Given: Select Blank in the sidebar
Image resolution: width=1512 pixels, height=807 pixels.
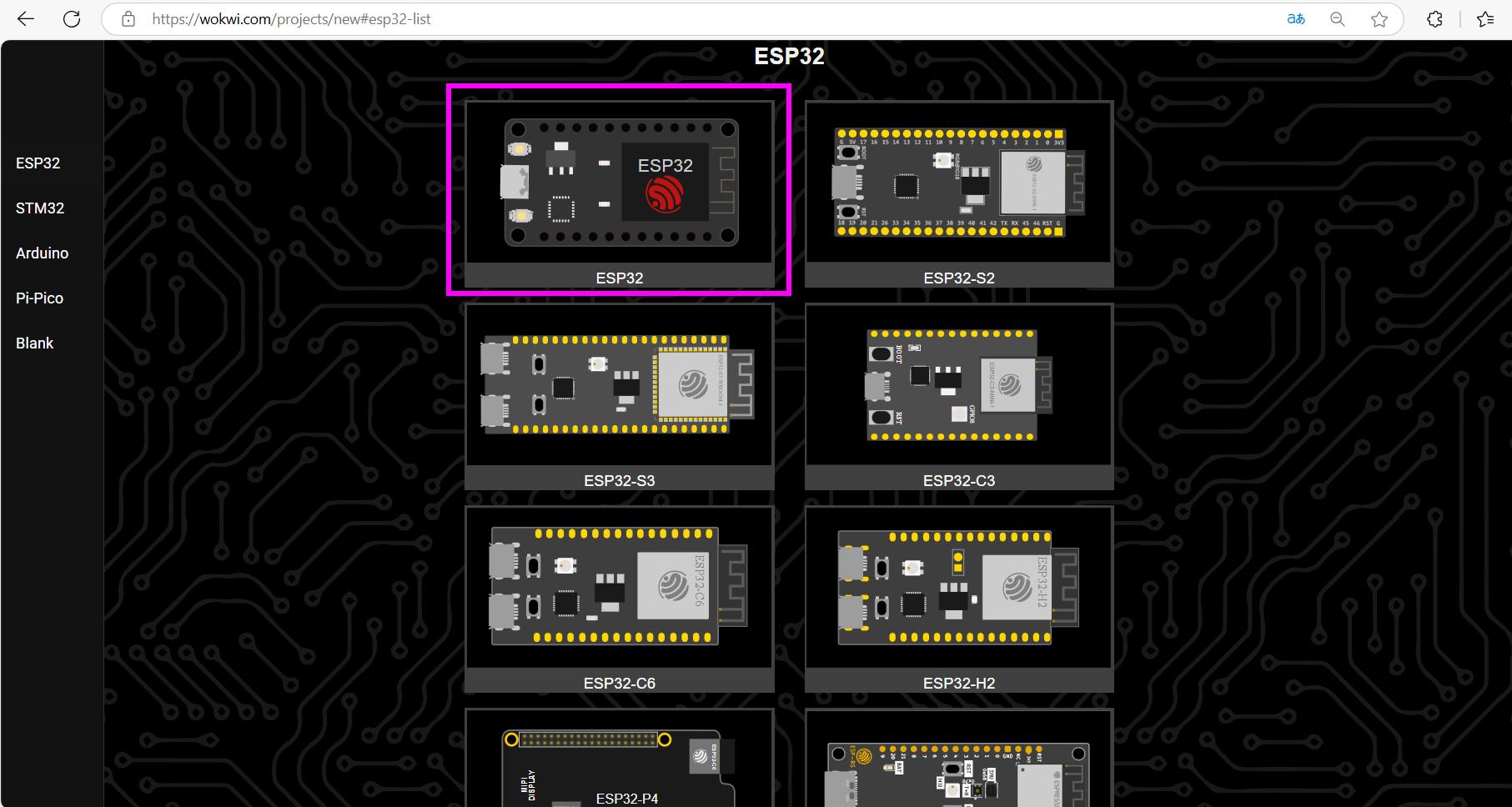Looking at the screenshot, I should click(35, 343).
